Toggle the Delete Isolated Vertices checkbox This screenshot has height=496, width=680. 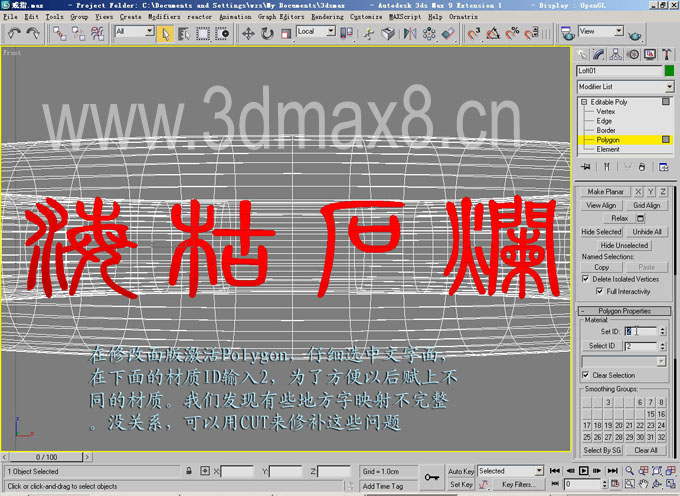585,279
